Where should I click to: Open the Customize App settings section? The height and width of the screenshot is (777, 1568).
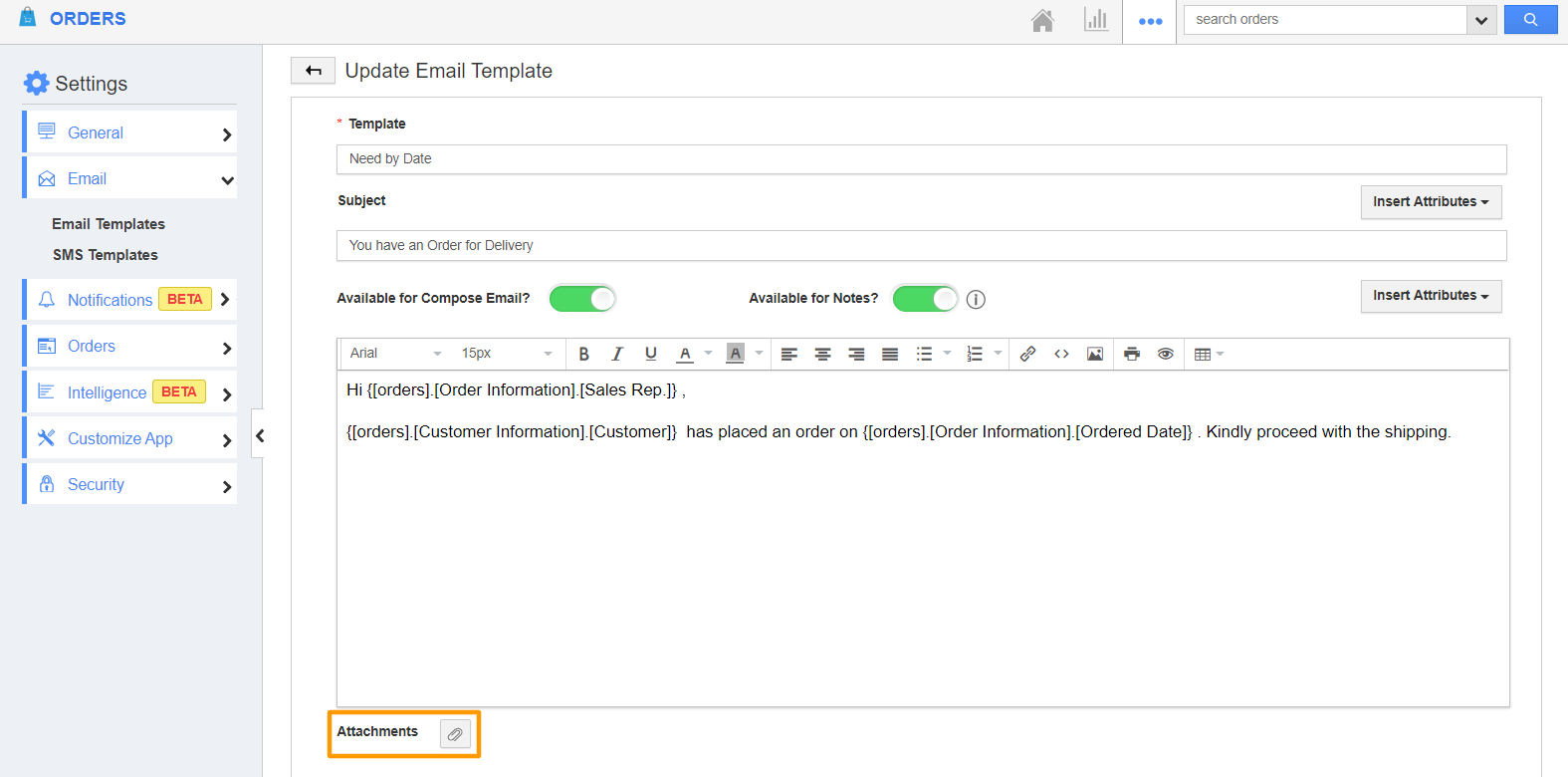coord(130,438)
